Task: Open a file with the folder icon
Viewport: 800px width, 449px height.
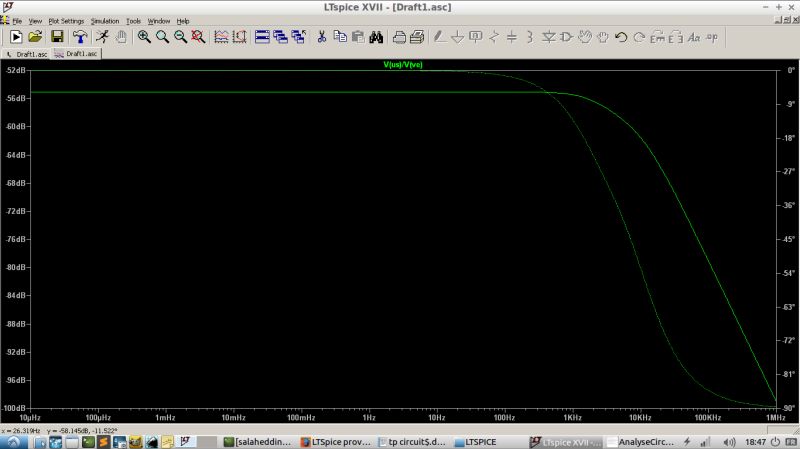Action: (x=35, y=37)
